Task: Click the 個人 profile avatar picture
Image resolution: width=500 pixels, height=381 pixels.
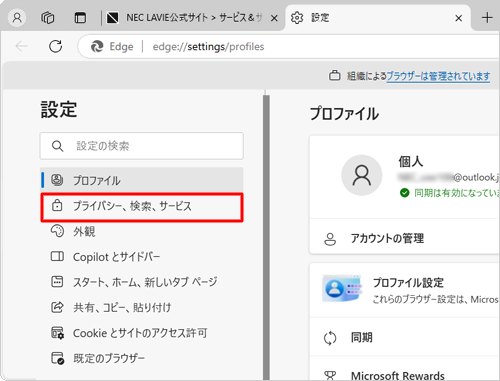Action: coord(362,175)
